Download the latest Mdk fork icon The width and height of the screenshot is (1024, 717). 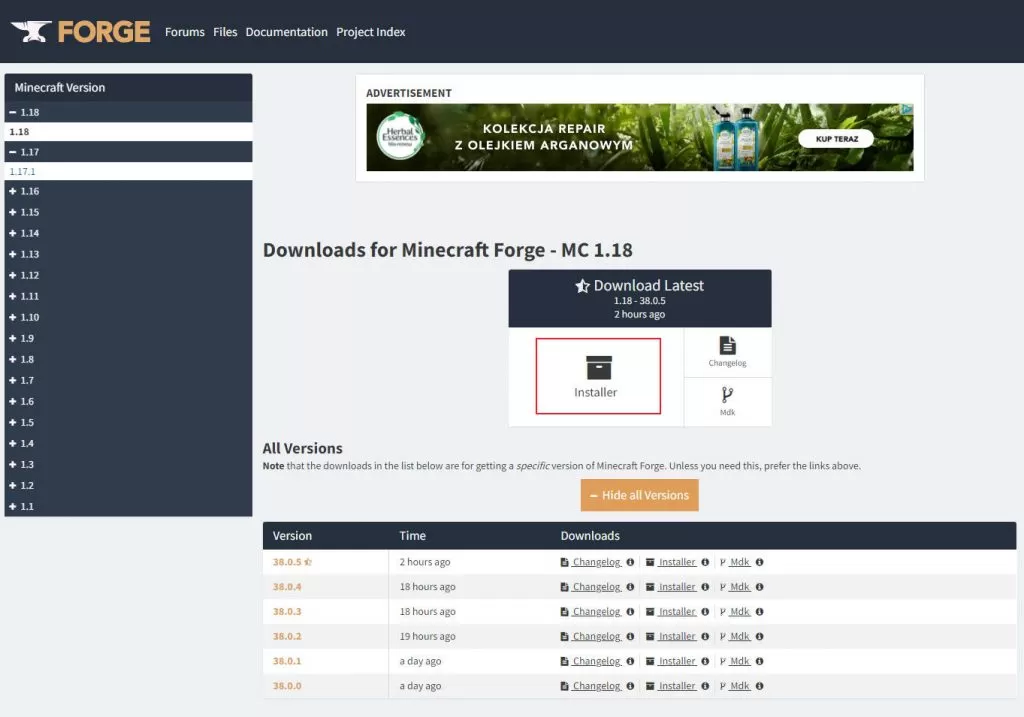point(728,394)
